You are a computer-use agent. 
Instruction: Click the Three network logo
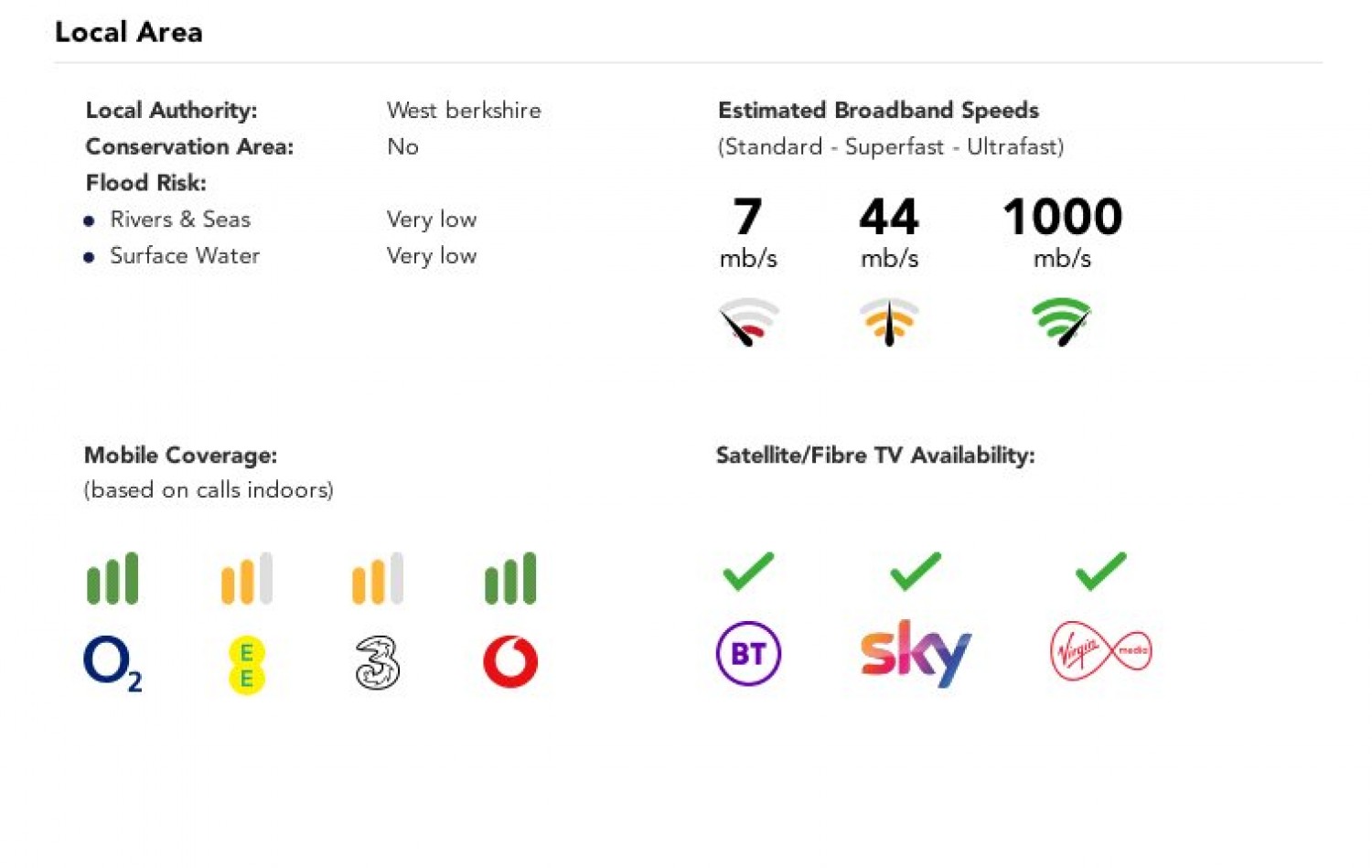pos(377,663)
